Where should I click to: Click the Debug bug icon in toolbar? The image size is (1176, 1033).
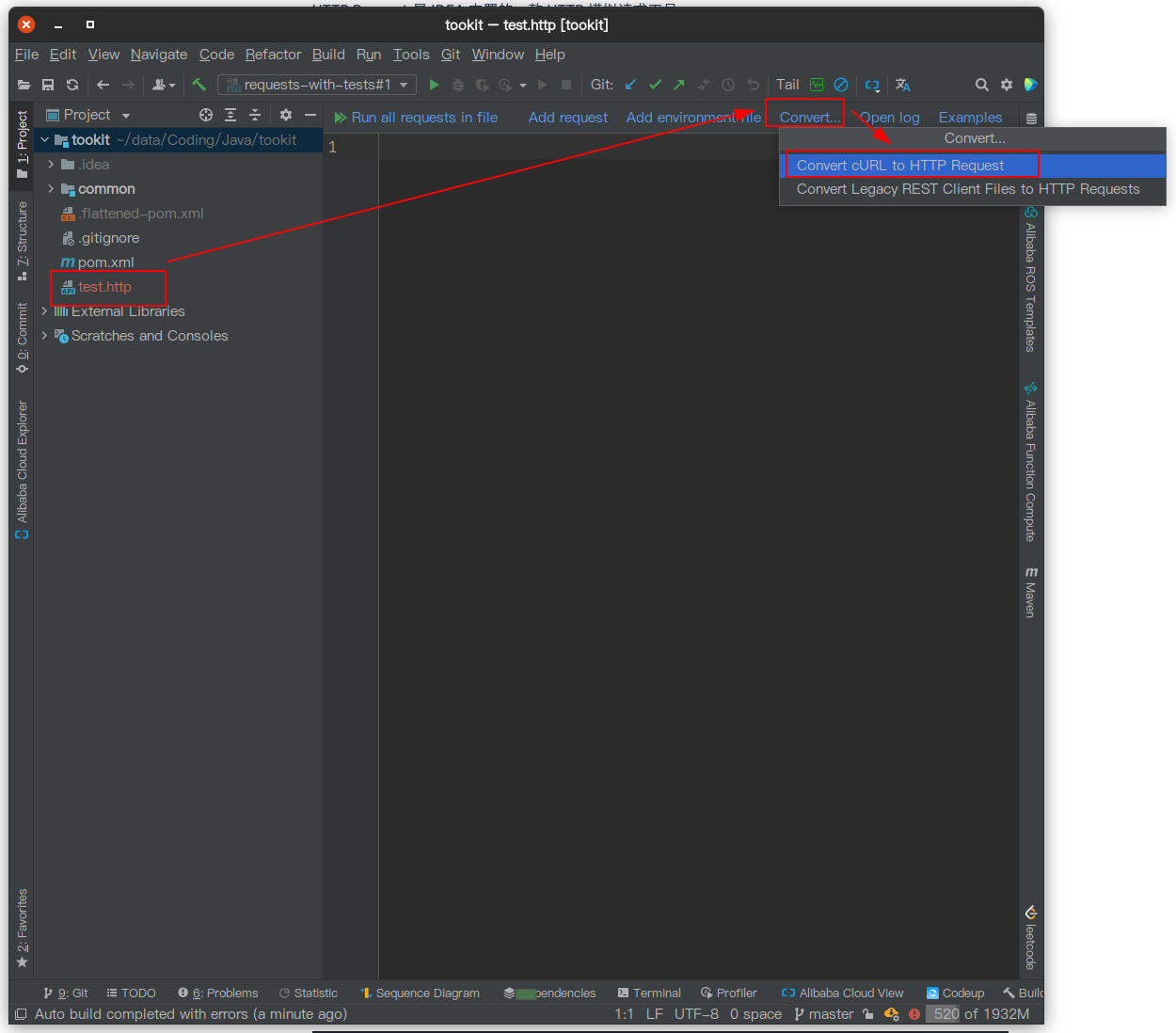click(458, 85)
